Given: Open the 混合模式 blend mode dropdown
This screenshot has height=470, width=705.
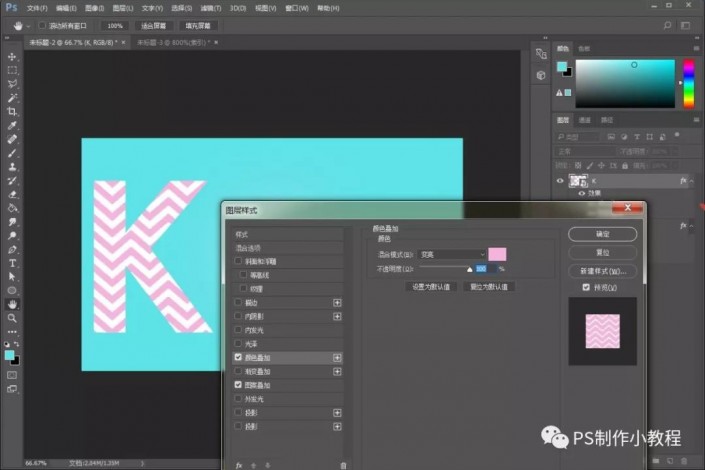Looking at the screenshot, I should click(x=452, y=255).
